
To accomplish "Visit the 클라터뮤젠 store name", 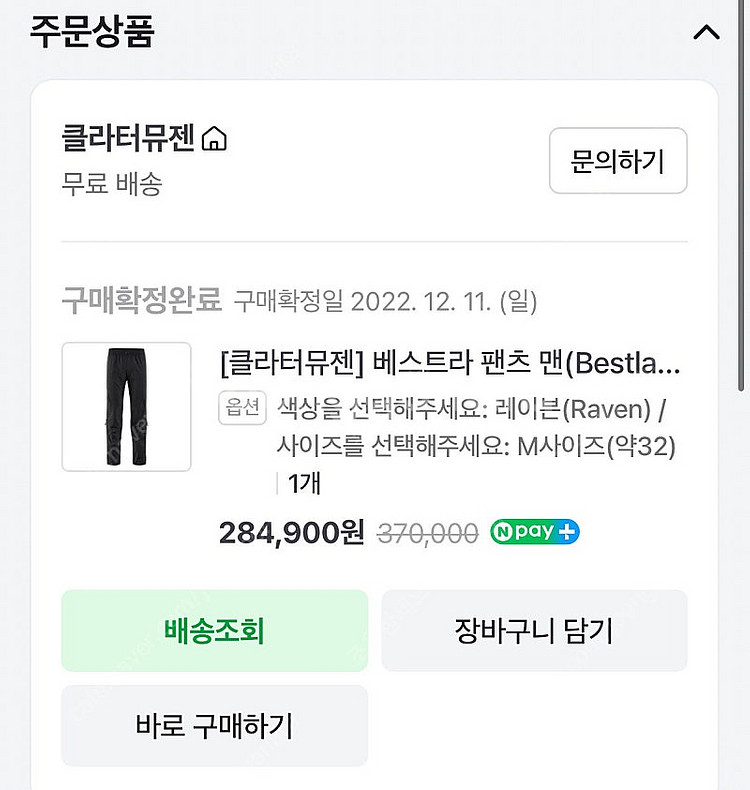I will tap(128, 139).
